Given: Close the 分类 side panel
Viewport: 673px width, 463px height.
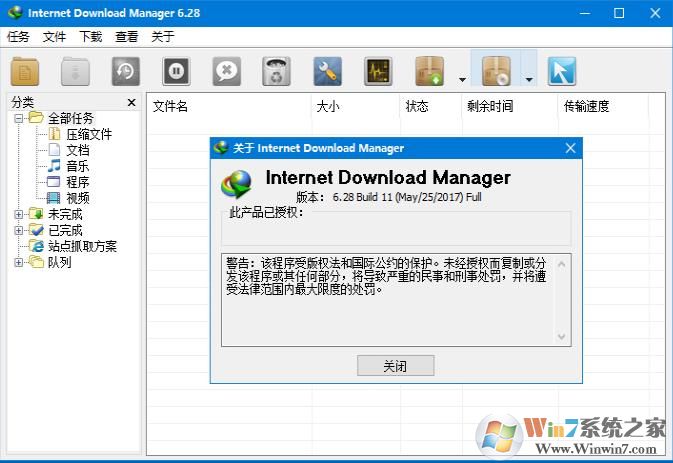Looking at the screenshot, I should point(131,102).
